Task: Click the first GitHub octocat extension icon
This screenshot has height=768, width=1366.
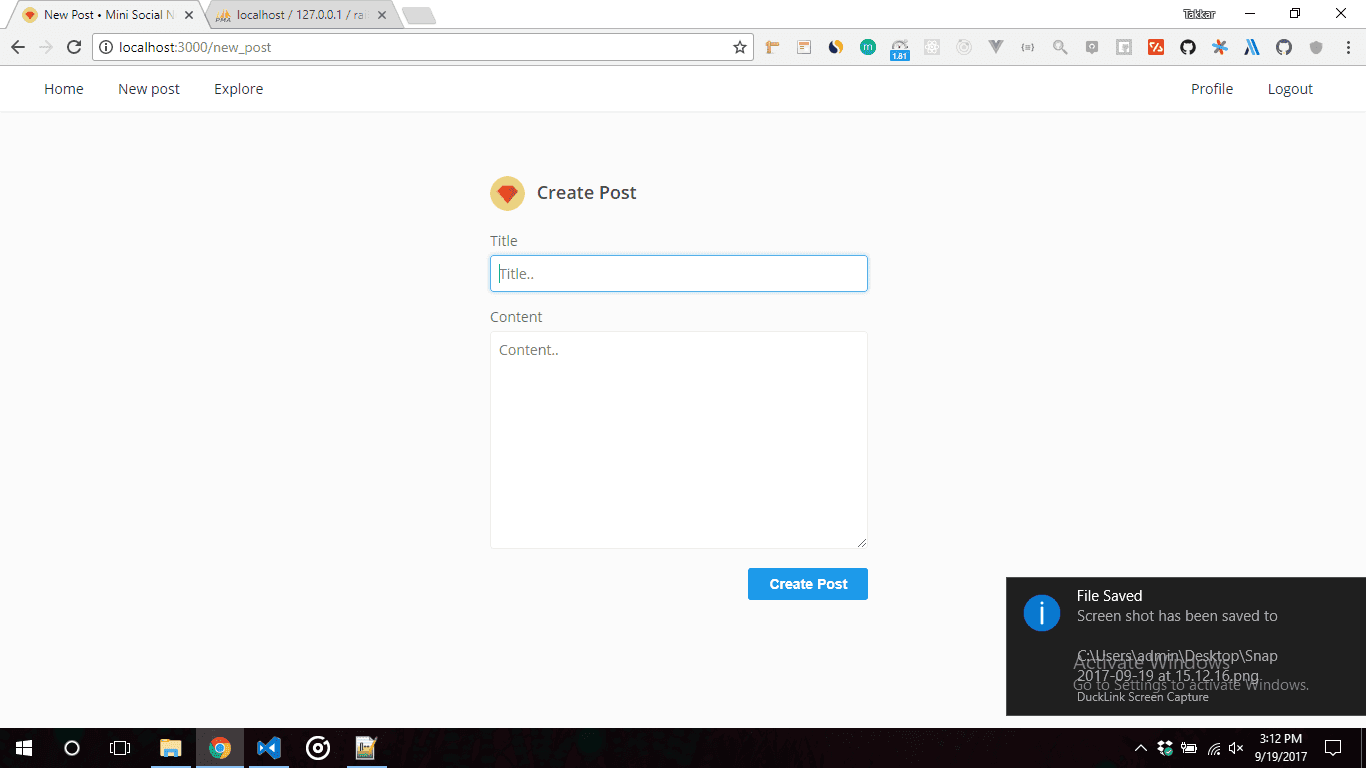Action: coord(1188,47)
